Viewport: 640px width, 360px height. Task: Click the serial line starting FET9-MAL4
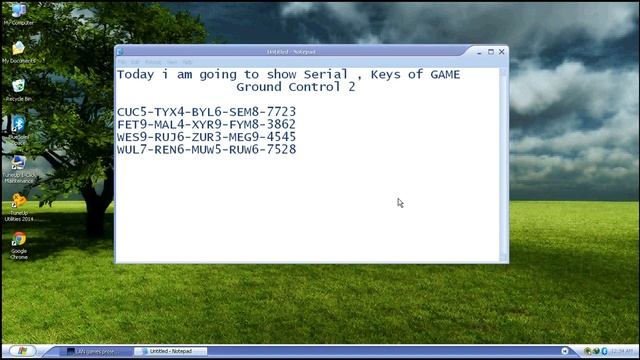tap(207, 124)
